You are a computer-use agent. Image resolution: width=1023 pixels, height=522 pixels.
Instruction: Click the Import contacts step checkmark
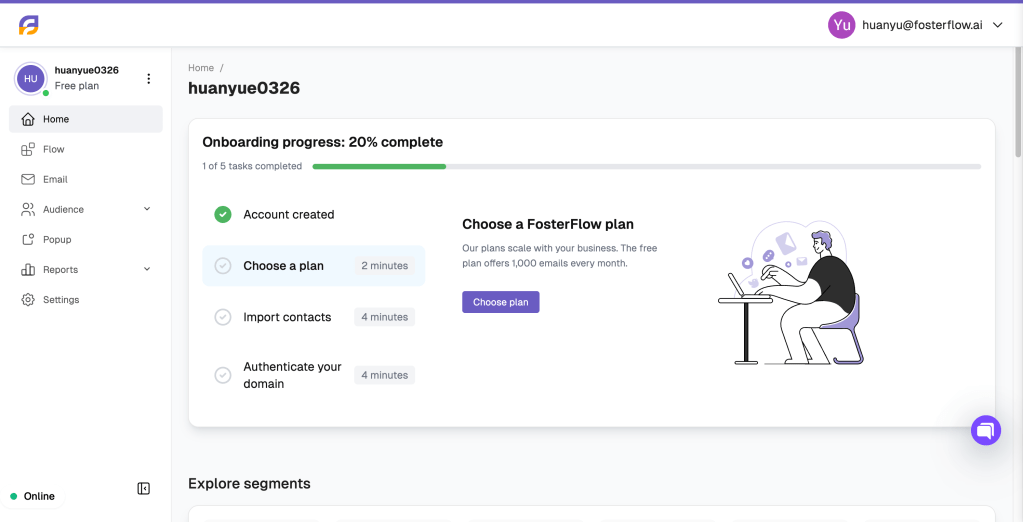click(x=223, y=317)
